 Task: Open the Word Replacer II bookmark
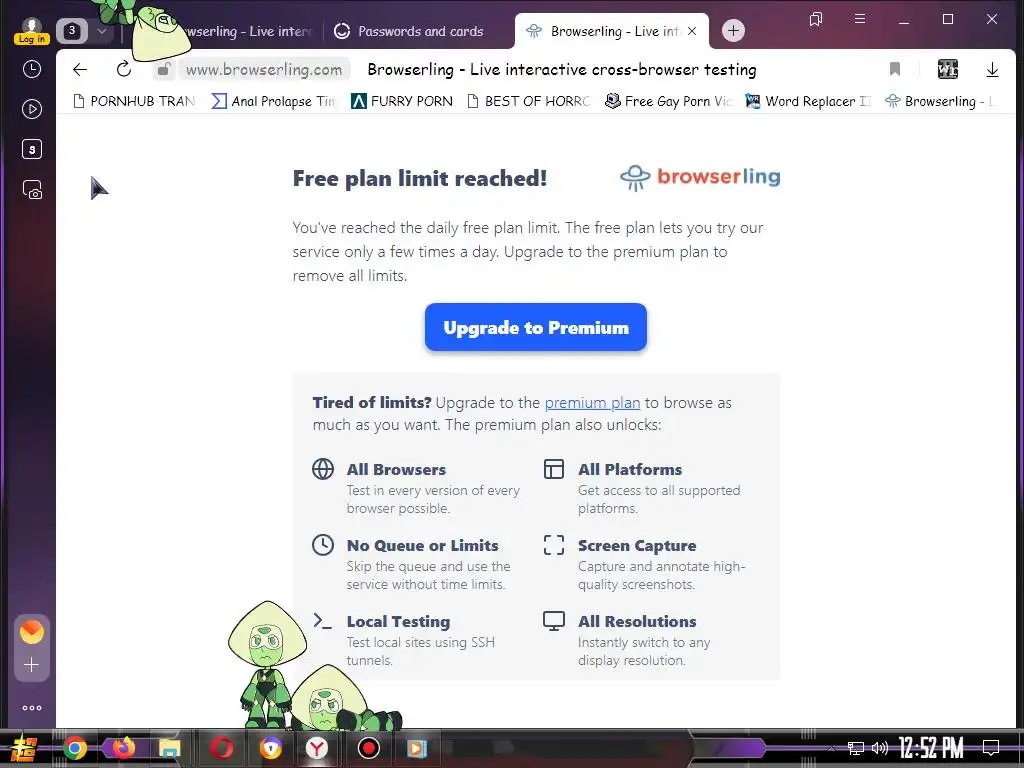tap(808, 101)
